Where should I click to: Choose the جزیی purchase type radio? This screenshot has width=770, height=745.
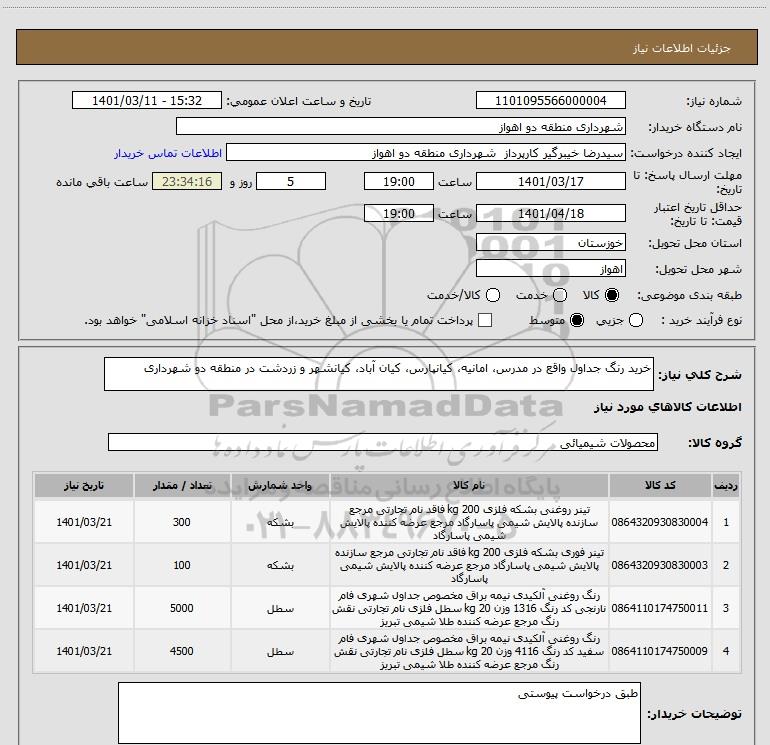[x=635, y=320]
